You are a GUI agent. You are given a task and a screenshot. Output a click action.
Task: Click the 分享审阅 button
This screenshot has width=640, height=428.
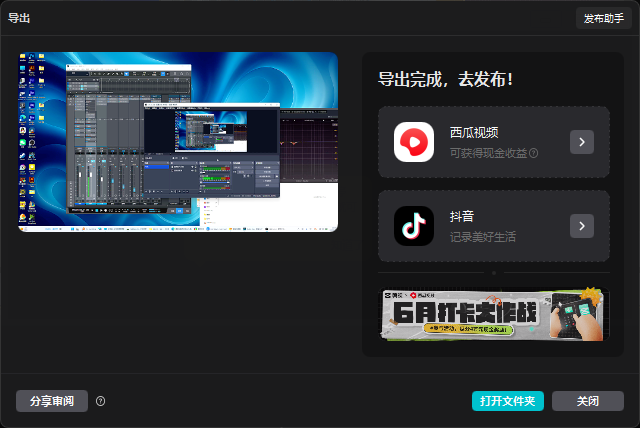(52, 401)
